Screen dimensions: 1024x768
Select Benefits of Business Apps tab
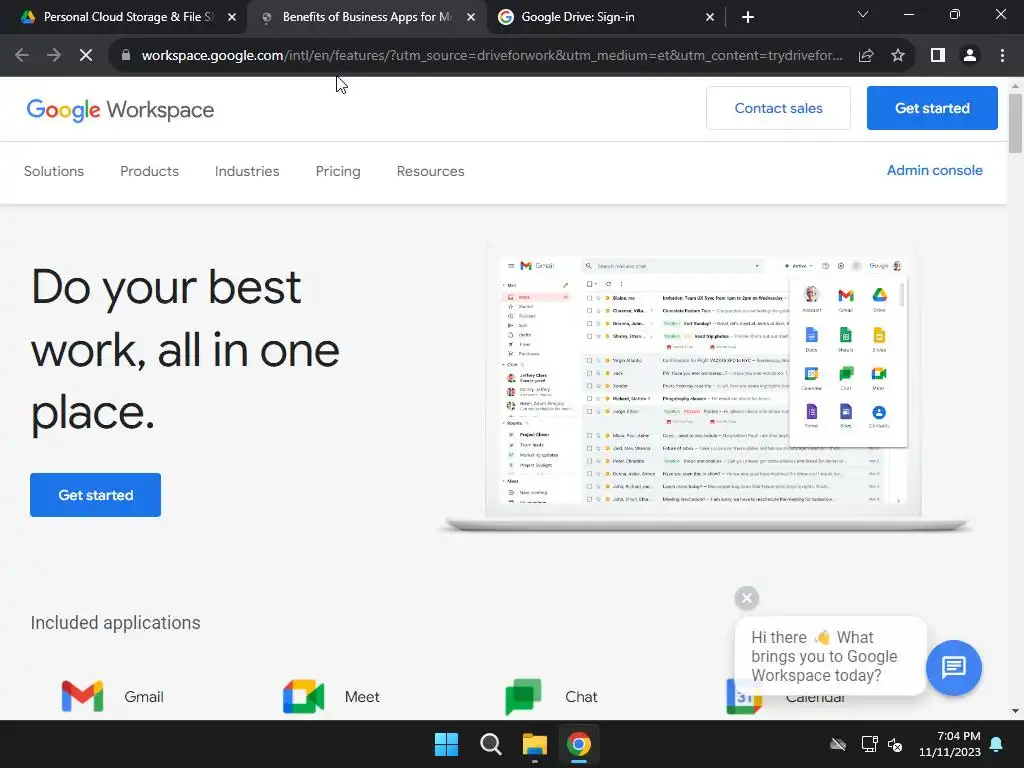[368, 17]
